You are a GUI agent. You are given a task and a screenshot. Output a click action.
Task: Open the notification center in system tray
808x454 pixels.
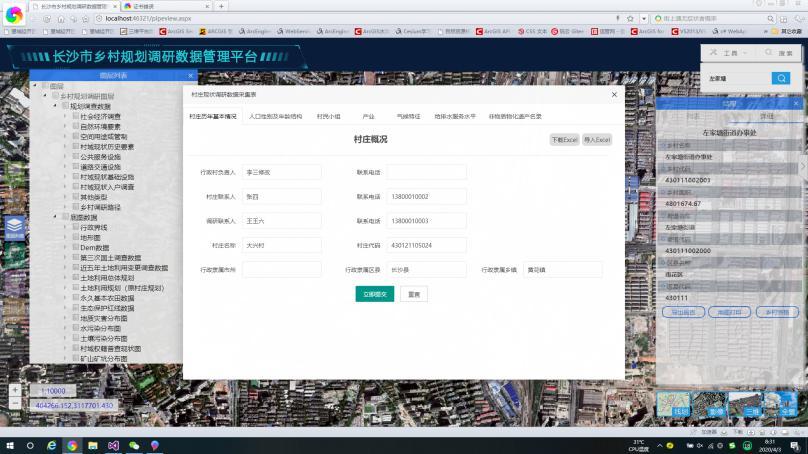click(795, 446)
